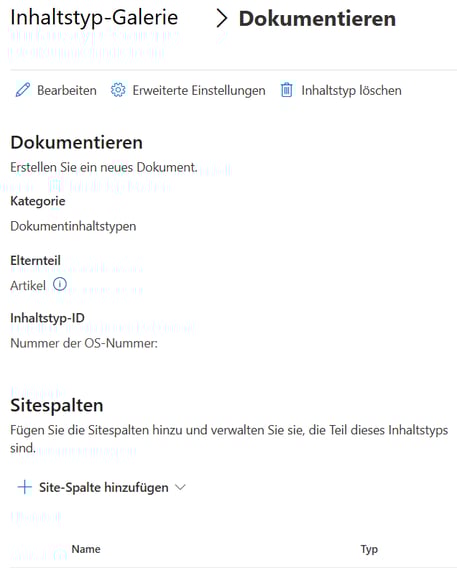Click text 'Nummer der OS-Nummer:'

84,343
